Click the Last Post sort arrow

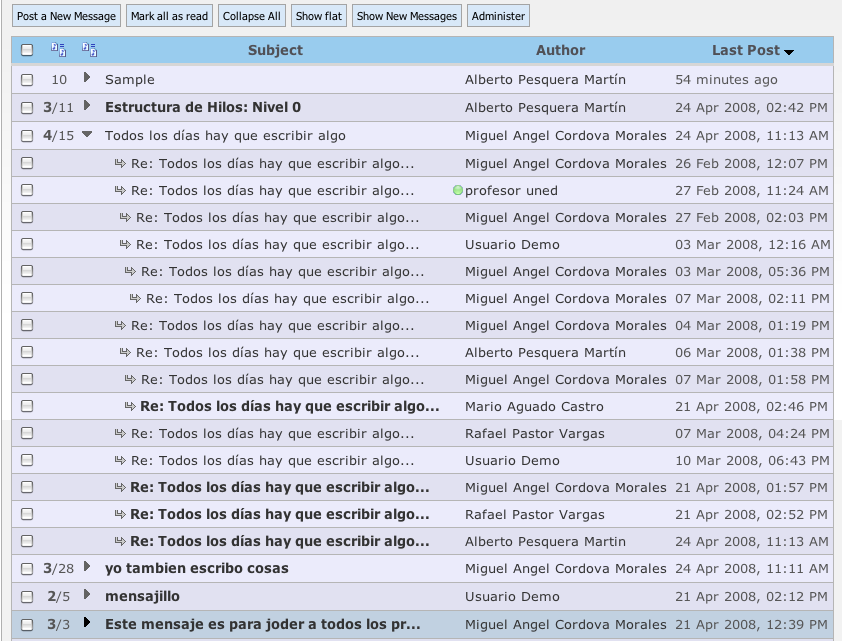789,52
